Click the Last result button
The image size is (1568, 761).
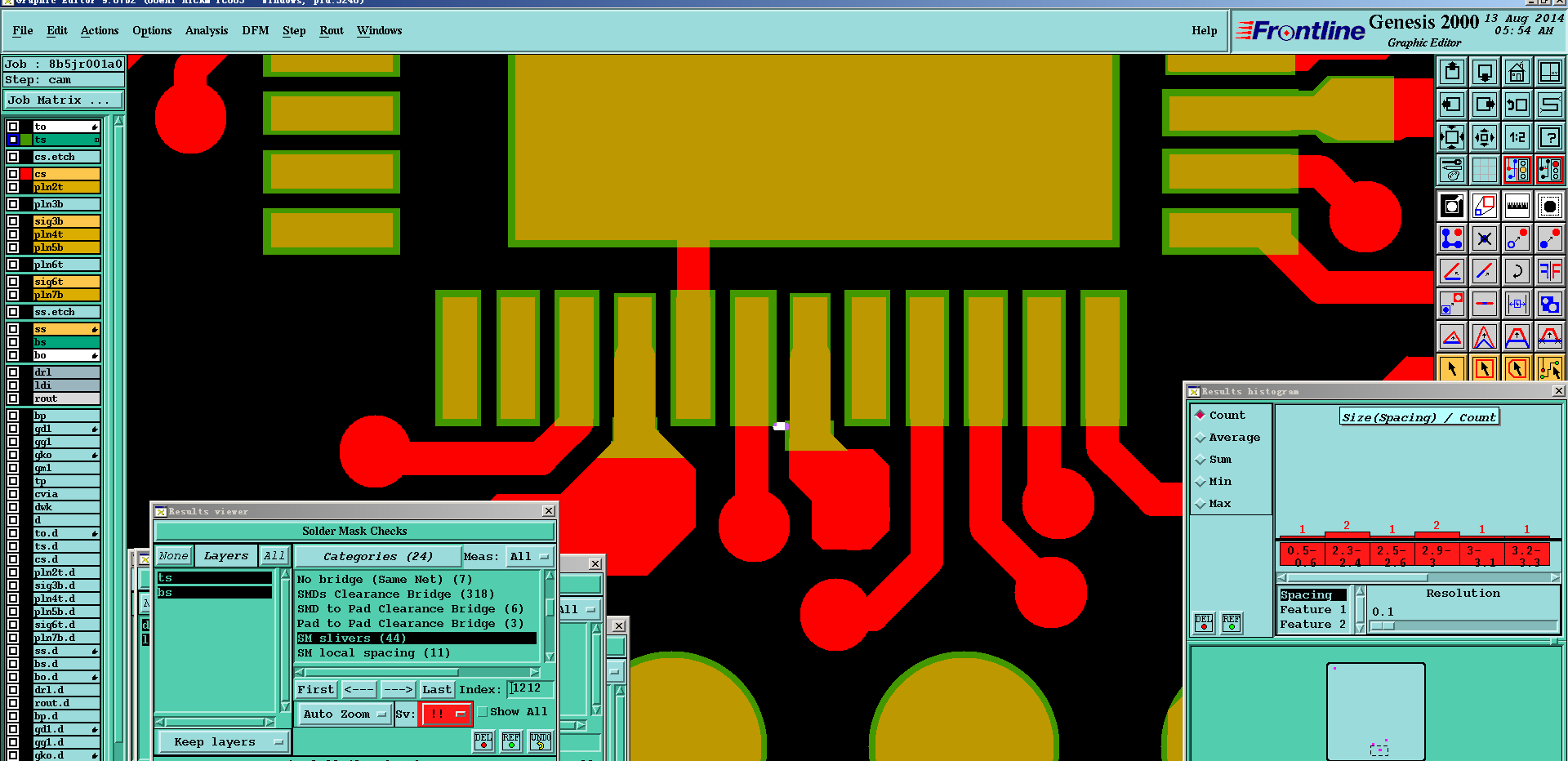click(x=437, y=690)
